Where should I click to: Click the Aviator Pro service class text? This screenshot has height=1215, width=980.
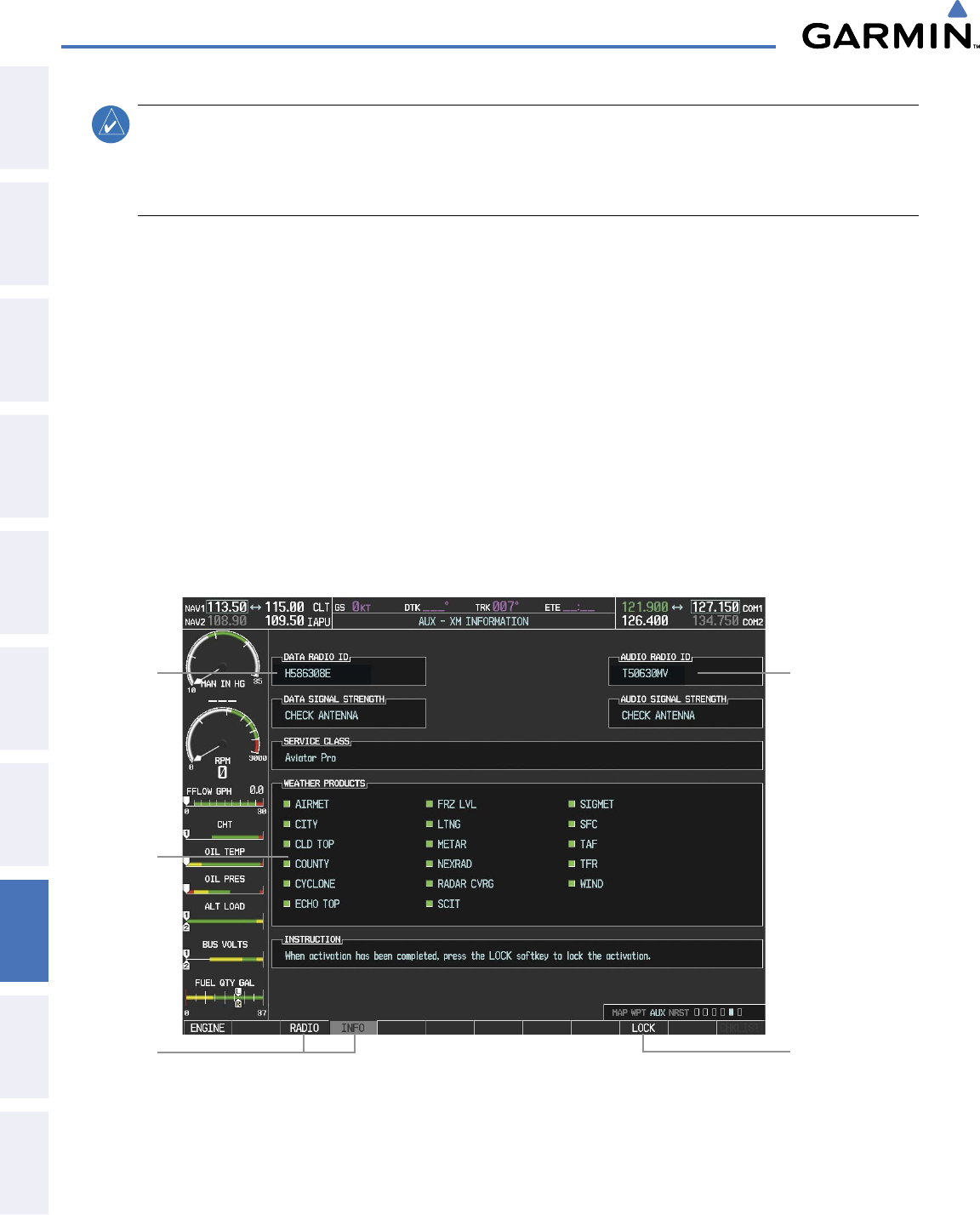coord(311,758)
